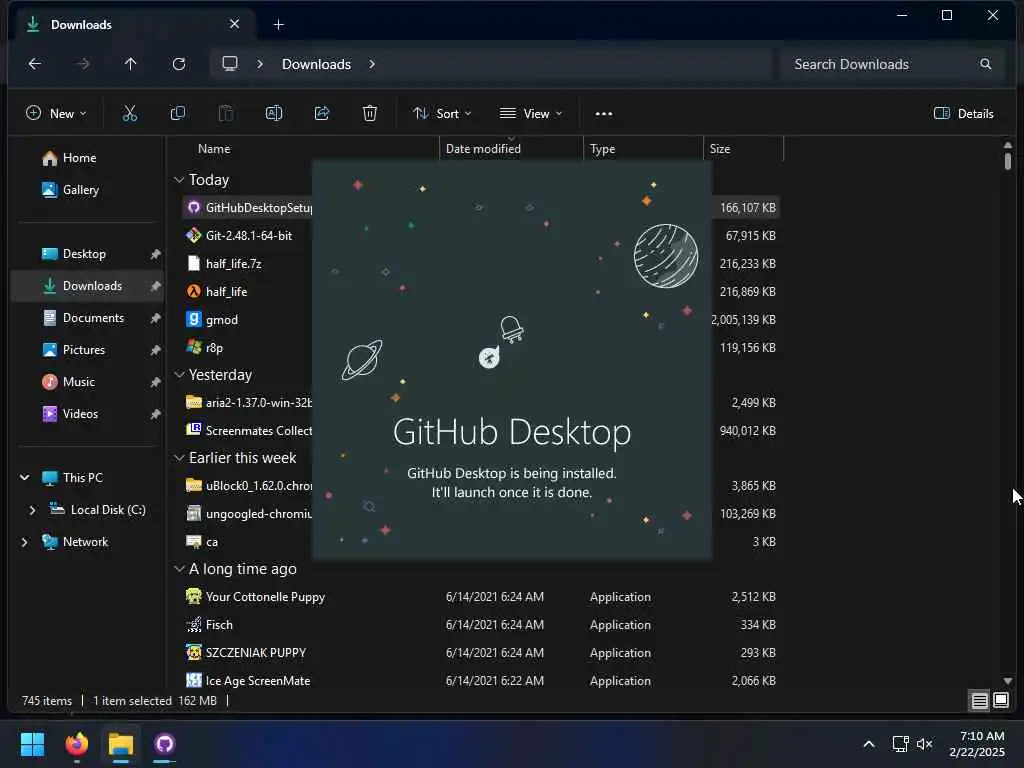Select the r8p file

tap(214, 348)
